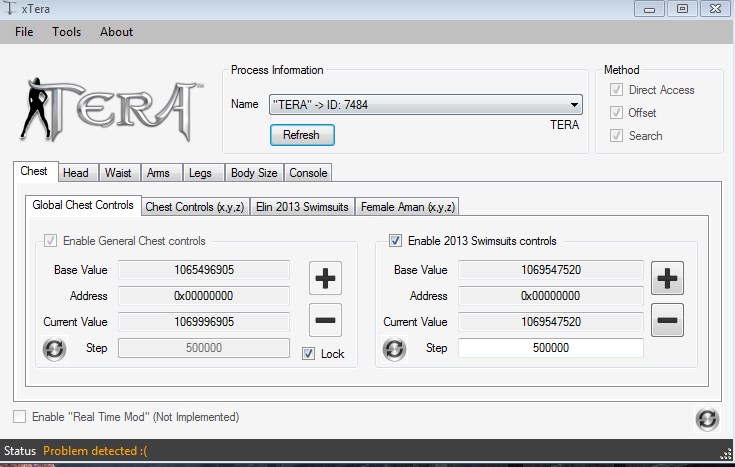Click minus button in General Chest controls
This screenshot has width=735, height=467.
[x=325, y=319]
